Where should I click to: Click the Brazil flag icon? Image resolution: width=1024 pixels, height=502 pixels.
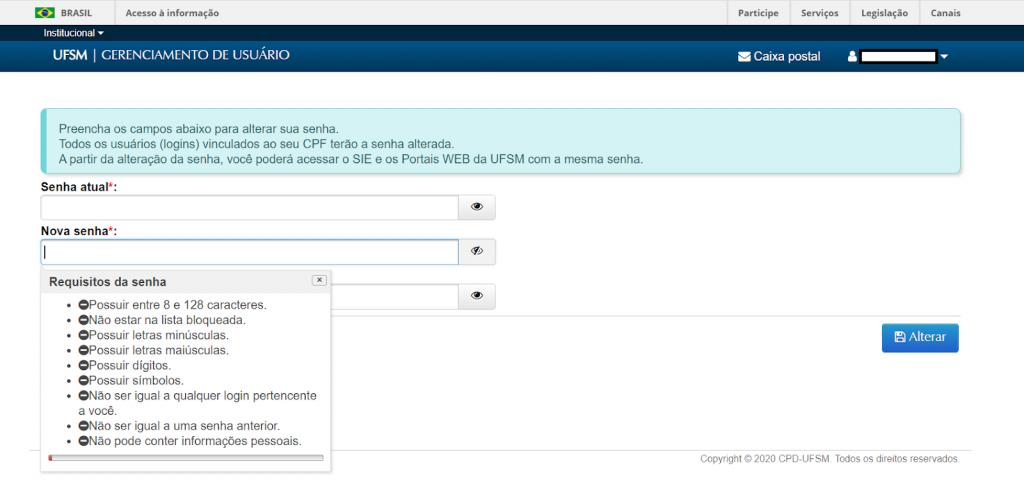click(x=45, y=13)
